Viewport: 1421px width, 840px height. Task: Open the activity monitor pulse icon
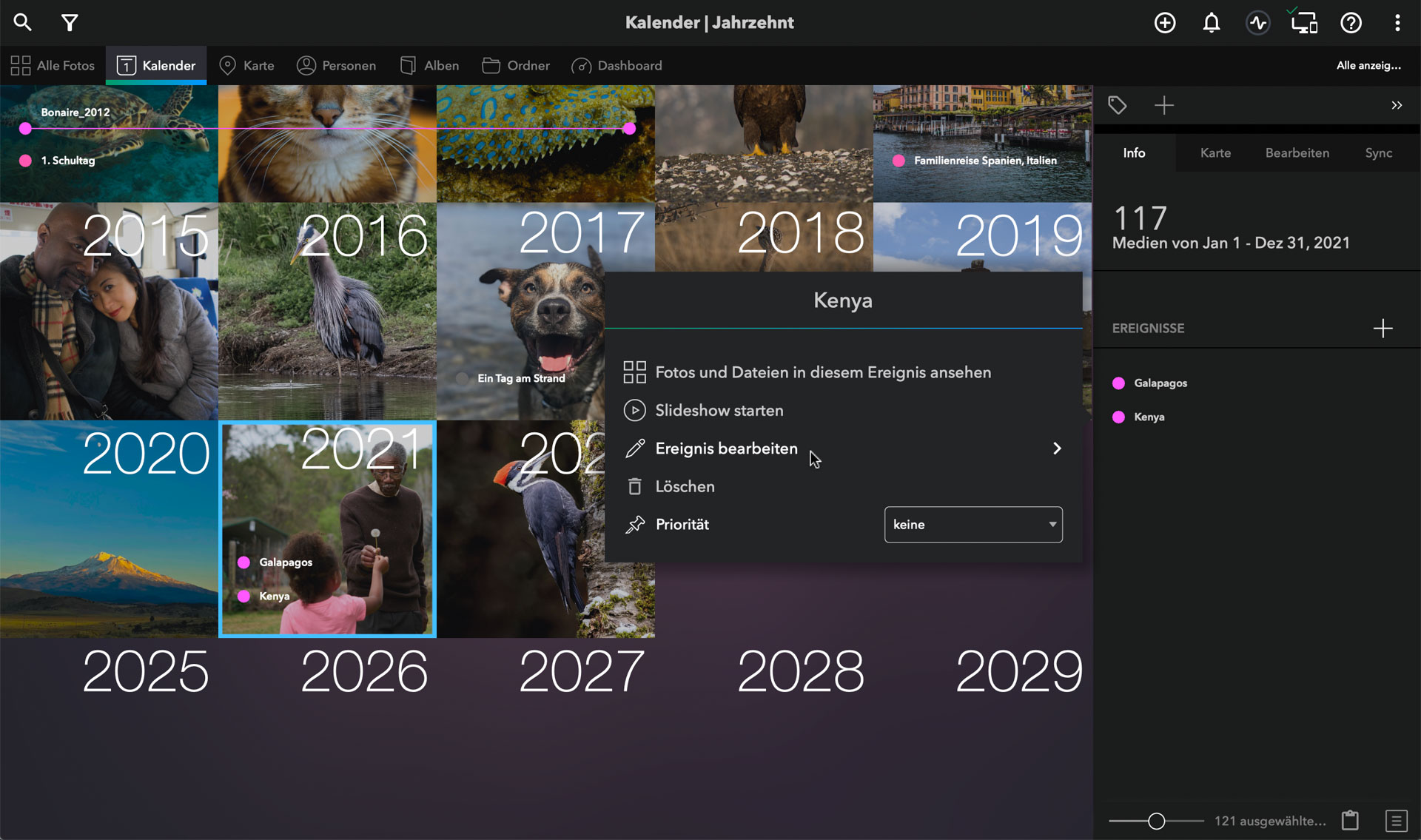pos(1257,23)
